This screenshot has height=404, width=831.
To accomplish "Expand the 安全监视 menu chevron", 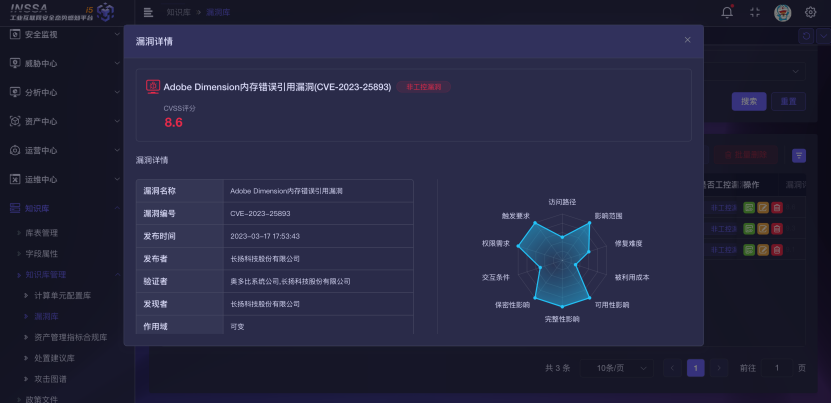I will tap(117, 34).
